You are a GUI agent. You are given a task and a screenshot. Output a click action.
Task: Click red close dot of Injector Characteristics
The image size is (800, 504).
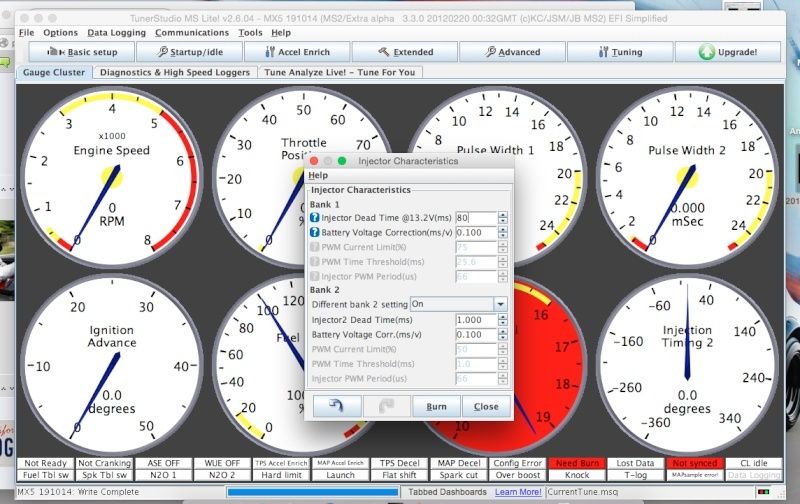pos(314,161)
